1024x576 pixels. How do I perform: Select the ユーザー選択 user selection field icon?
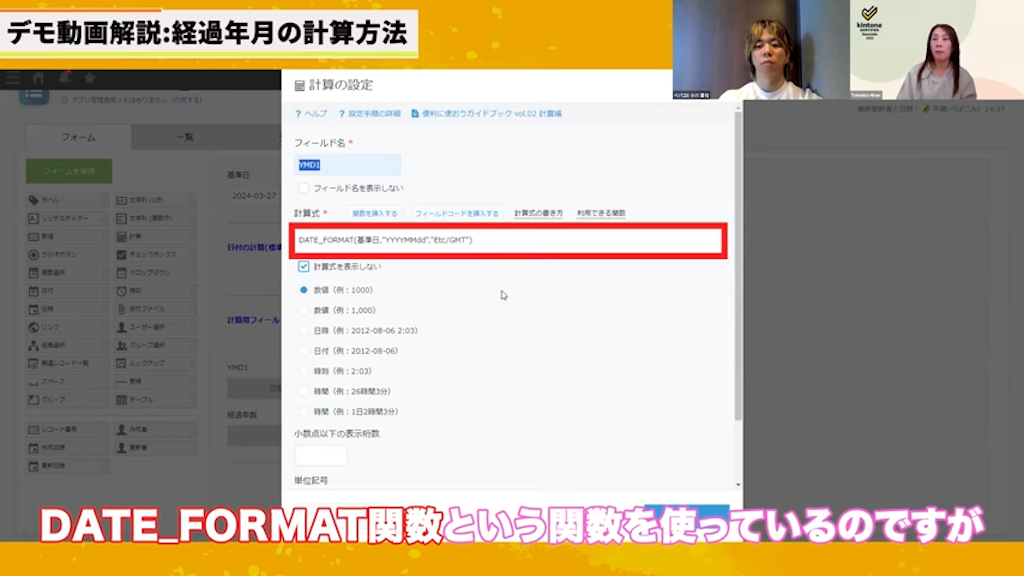[156, 324]
